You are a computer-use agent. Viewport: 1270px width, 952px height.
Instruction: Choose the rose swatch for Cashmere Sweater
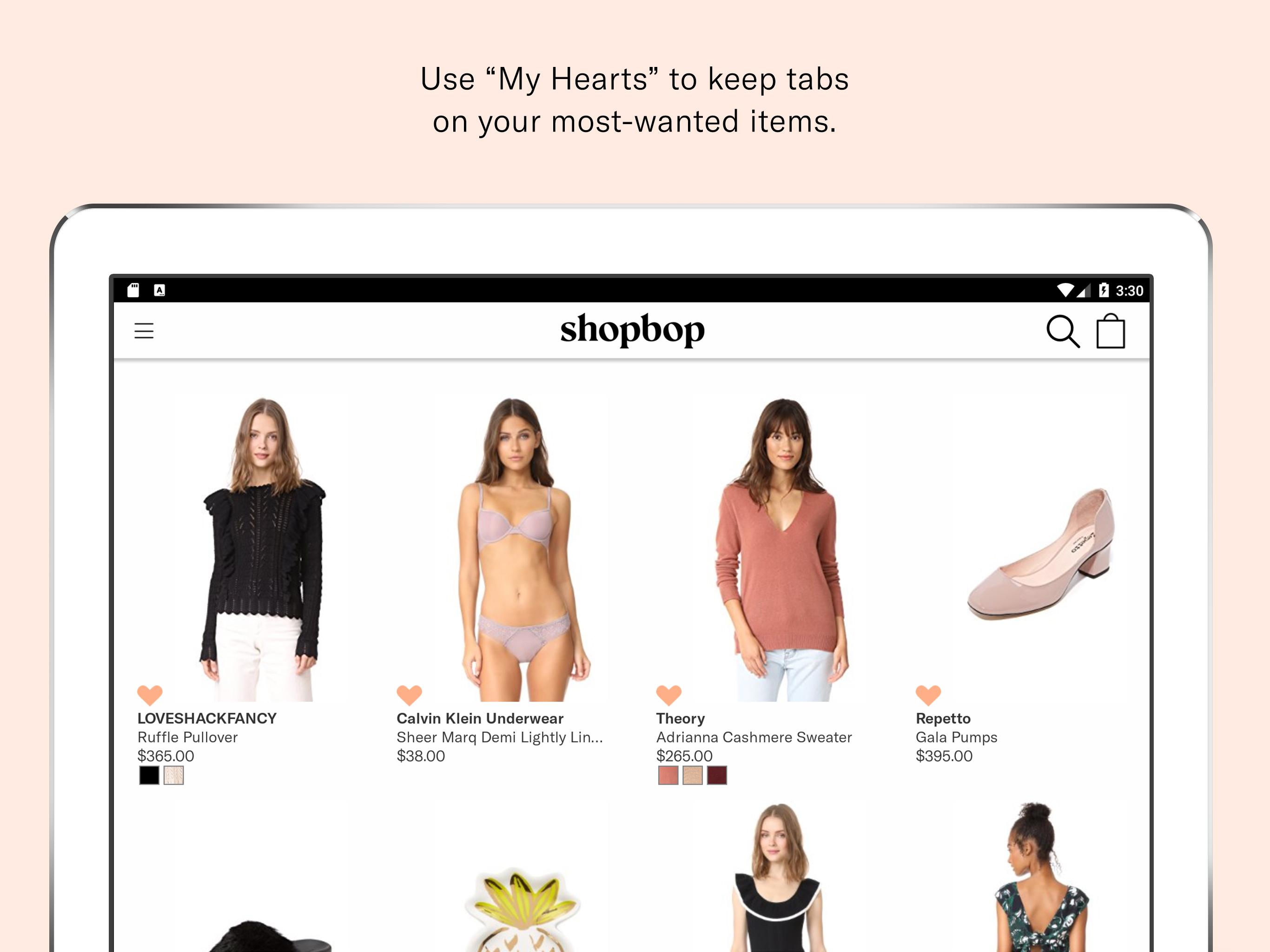click(x=668, y=775)
